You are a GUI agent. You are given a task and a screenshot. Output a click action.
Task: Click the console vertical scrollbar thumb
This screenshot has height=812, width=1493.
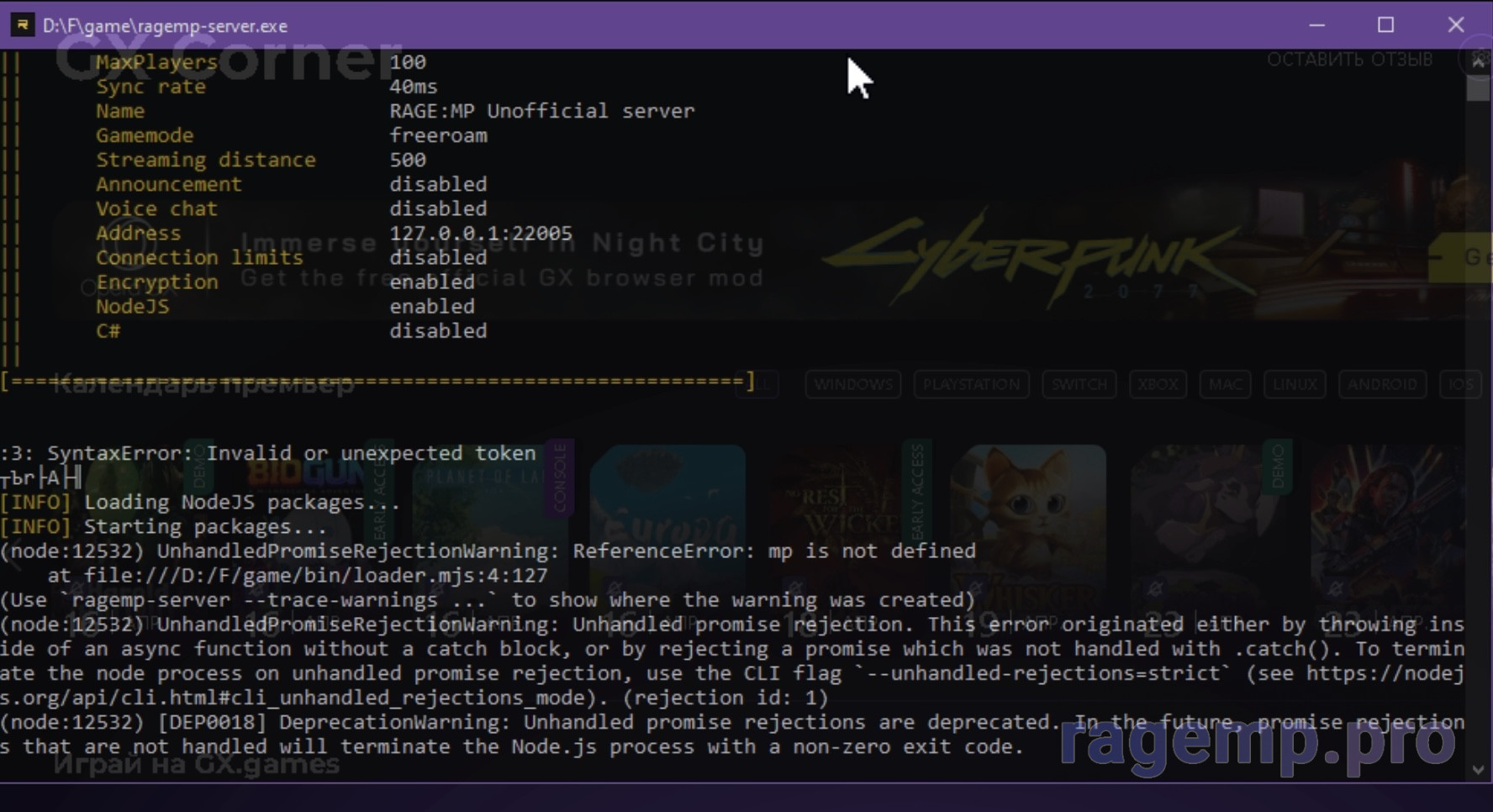point(1478,88)
